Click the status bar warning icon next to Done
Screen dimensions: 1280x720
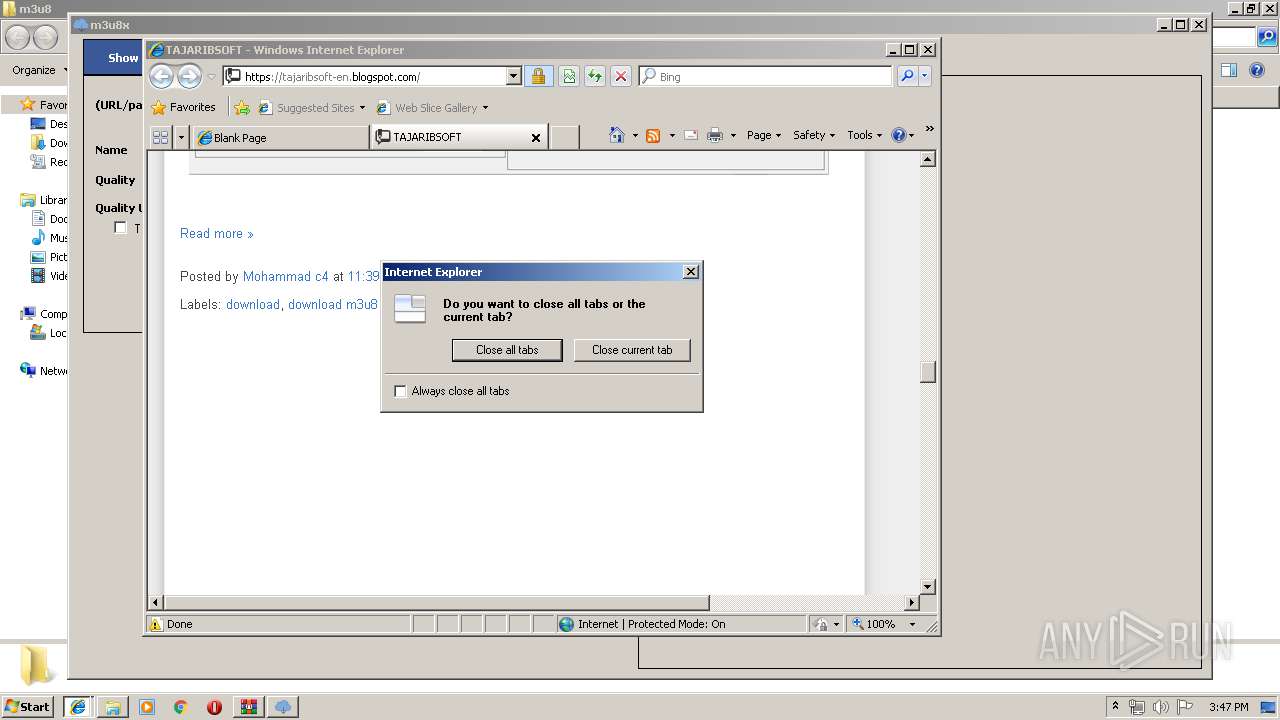tap(156, 624)
